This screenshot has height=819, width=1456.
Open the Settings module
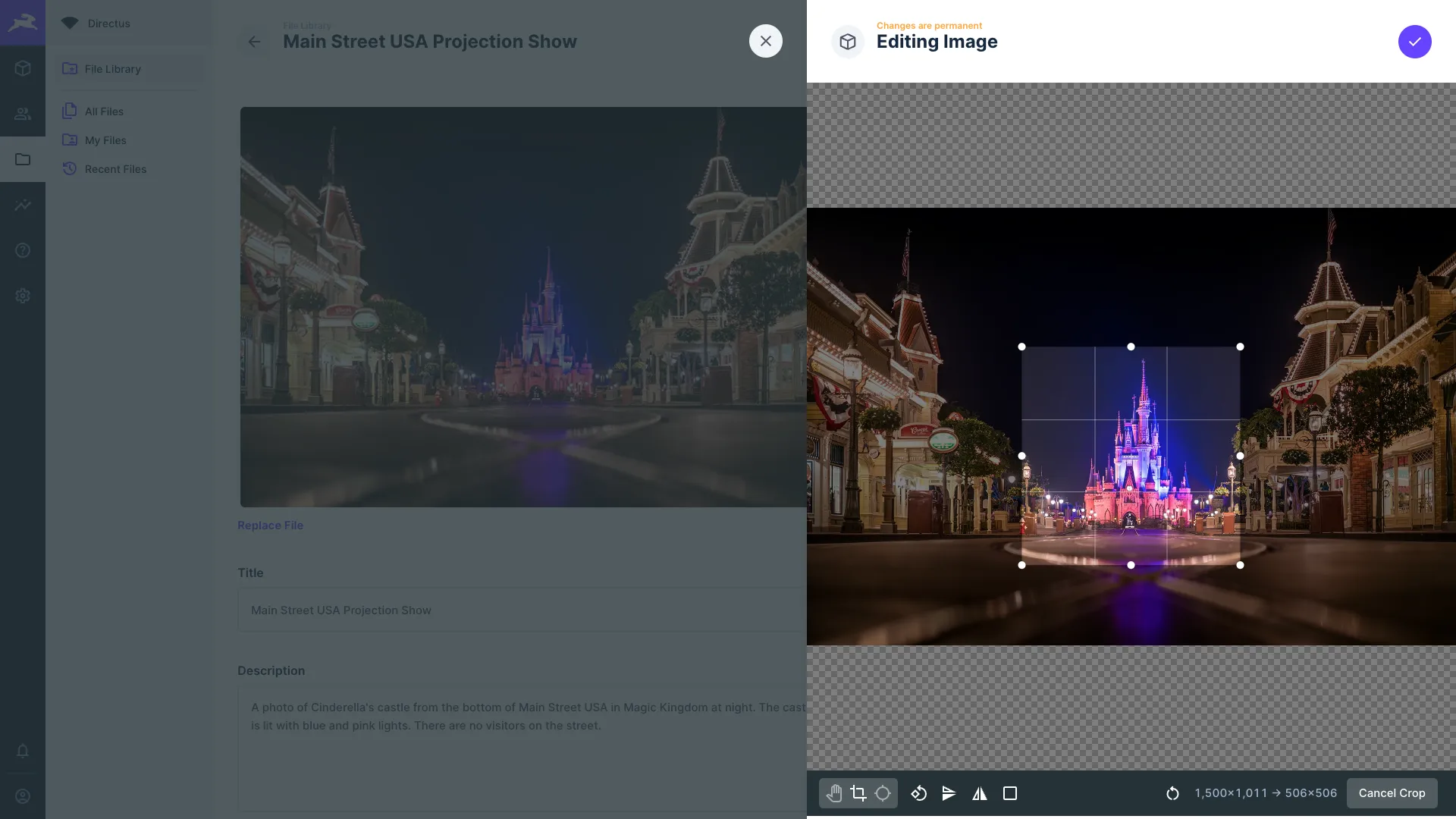[x=23, y=296]
